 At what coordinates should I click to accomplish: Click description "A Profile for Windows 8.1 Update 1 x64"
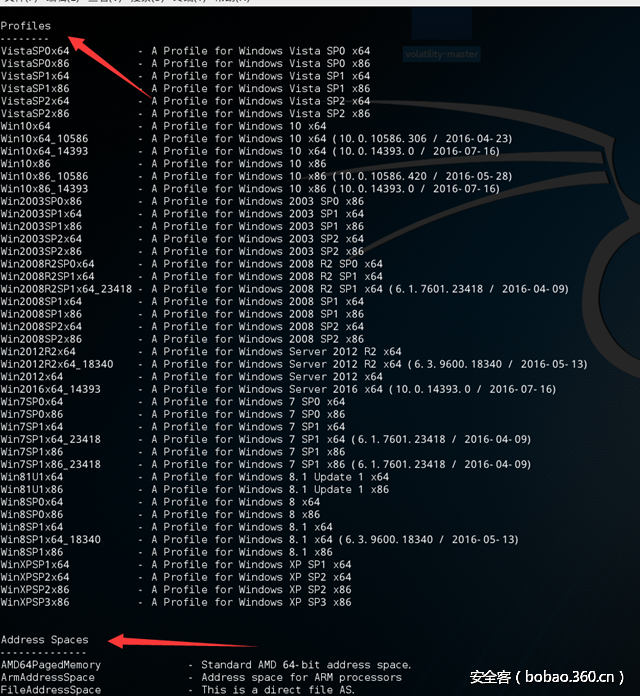point(270,477)
